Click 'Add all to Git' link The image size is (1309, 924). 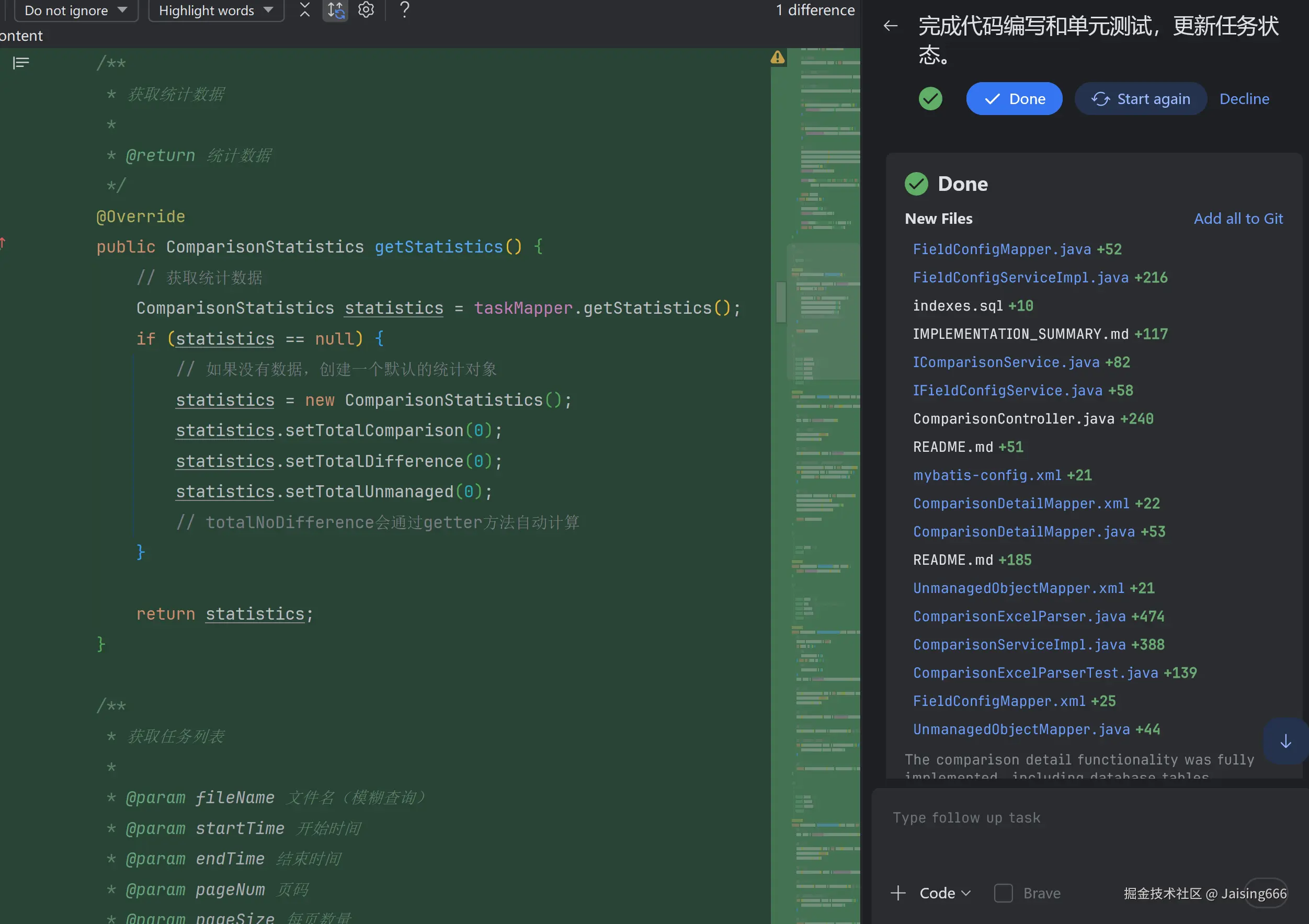(x=1238, y=218)
